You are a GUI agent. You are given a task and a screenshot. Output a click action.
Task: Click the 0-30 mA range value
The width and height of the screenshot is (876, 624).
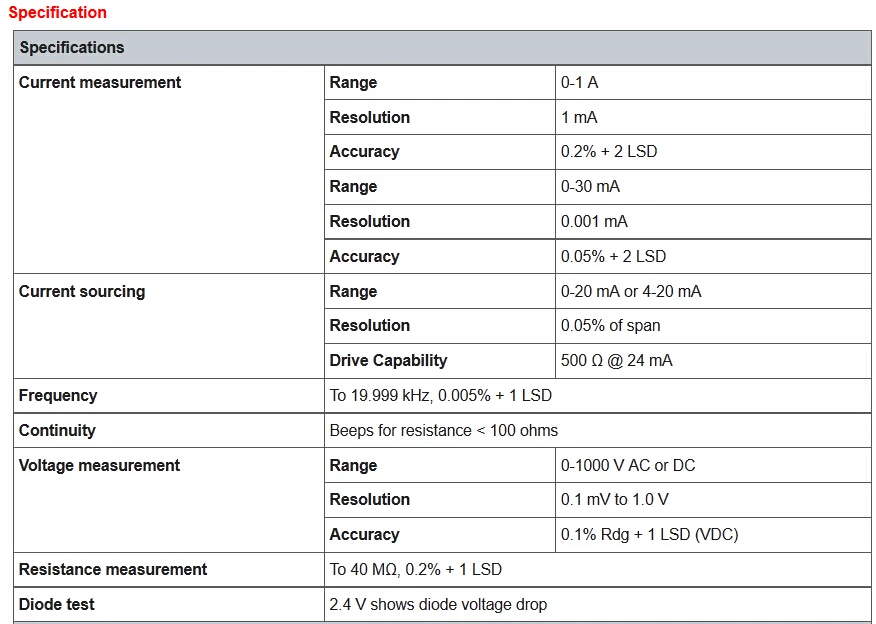(x=590, y=187)
